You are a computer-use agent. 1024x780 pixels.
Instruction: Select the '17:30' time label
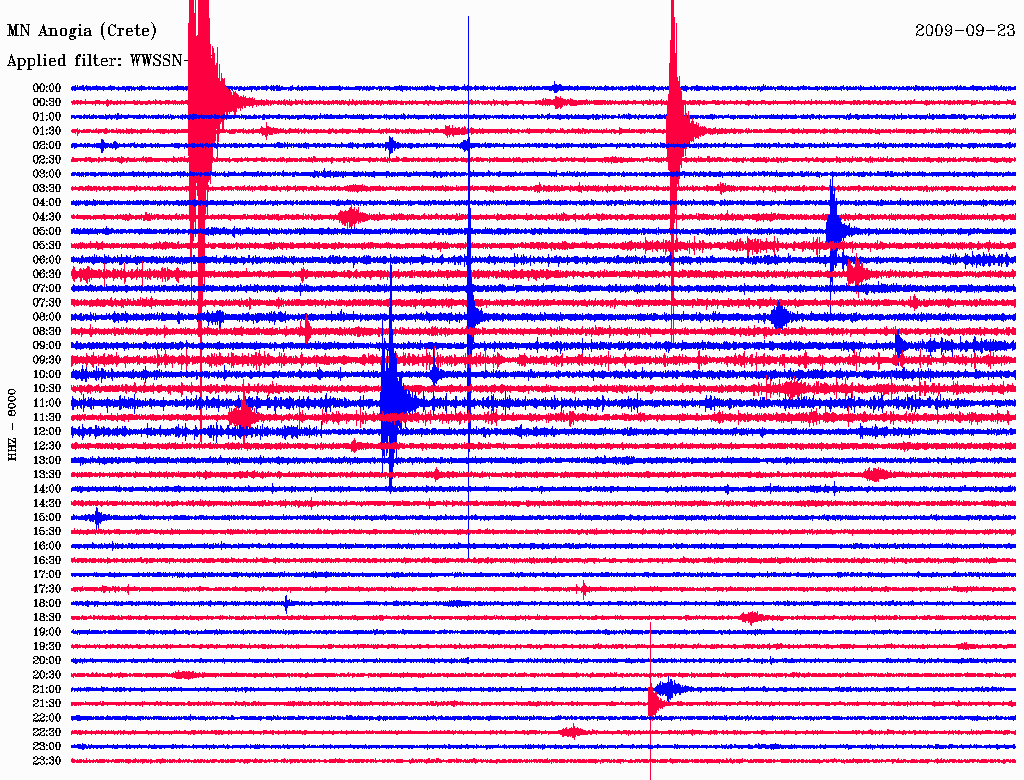click(x=47, y=589)
